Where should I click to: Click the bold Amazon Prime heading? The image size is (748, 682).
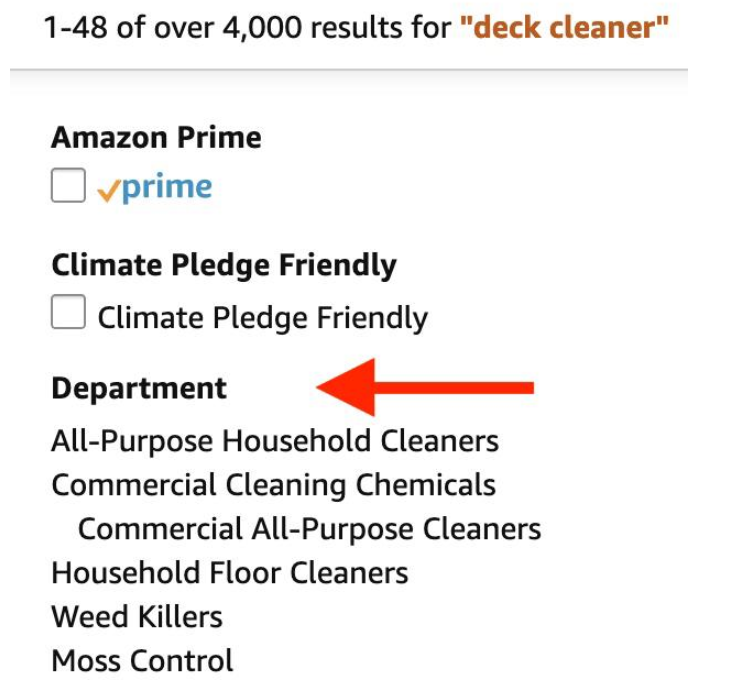(x=156, y=137)
